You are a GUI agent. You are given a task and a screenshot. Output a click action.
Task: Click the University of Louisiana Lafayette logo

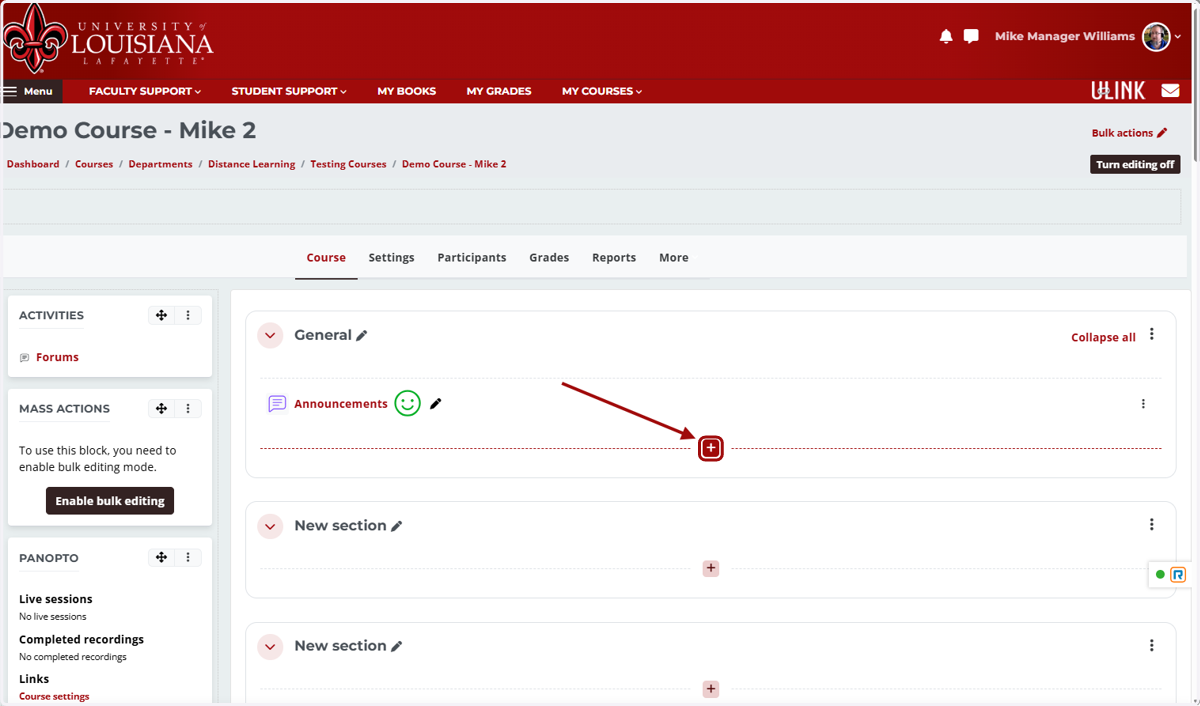[x=108, y=39]
